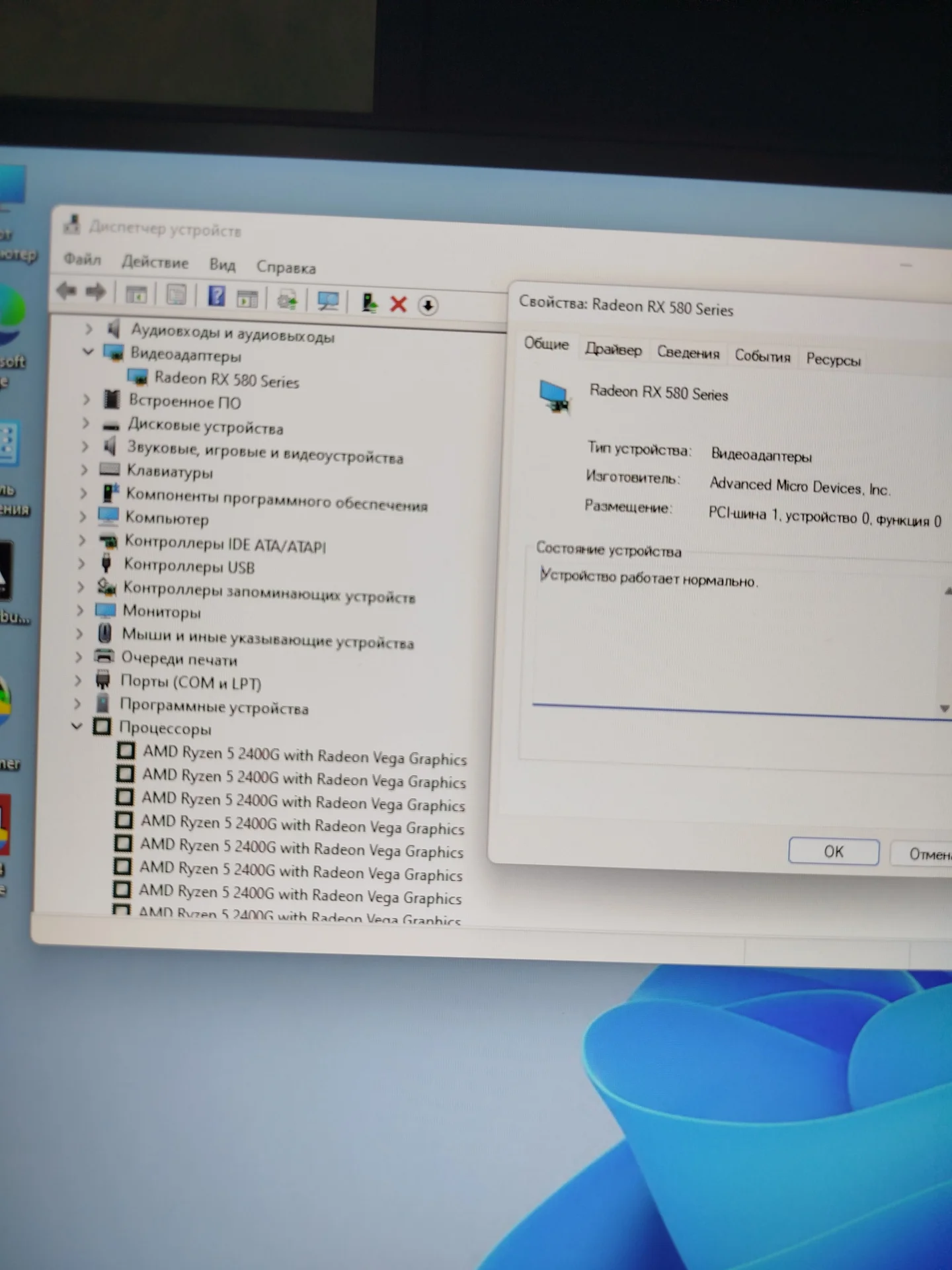Expand the Мониторы tree node
The image size is (952, 1270).
[x=80, y=610]
